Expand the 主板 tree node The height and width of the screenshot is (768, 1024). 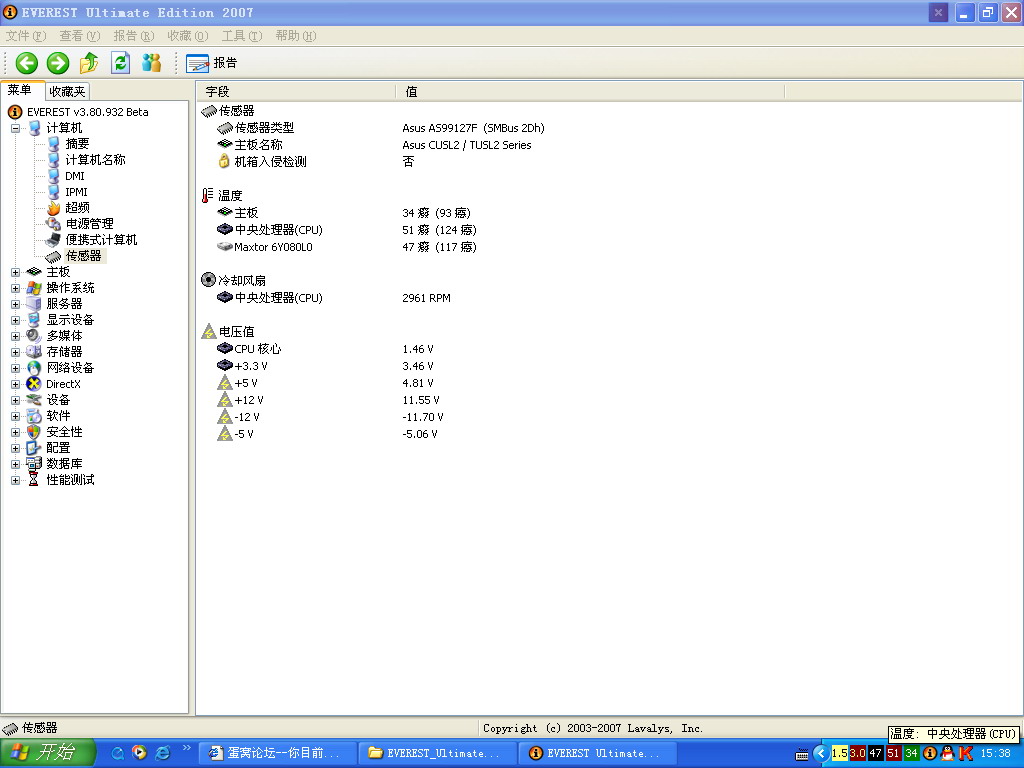point(15,272)
